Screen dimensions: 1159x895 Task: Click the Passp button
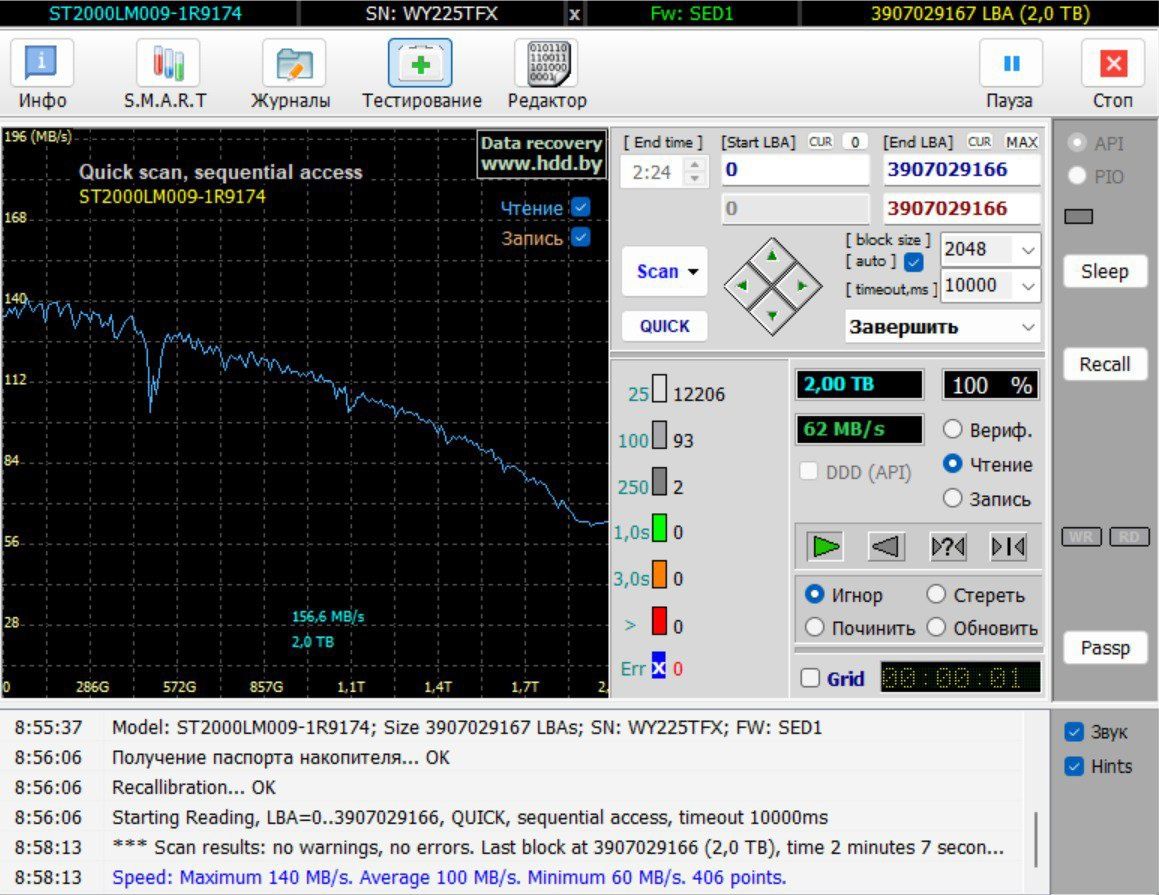point(1105,648)
